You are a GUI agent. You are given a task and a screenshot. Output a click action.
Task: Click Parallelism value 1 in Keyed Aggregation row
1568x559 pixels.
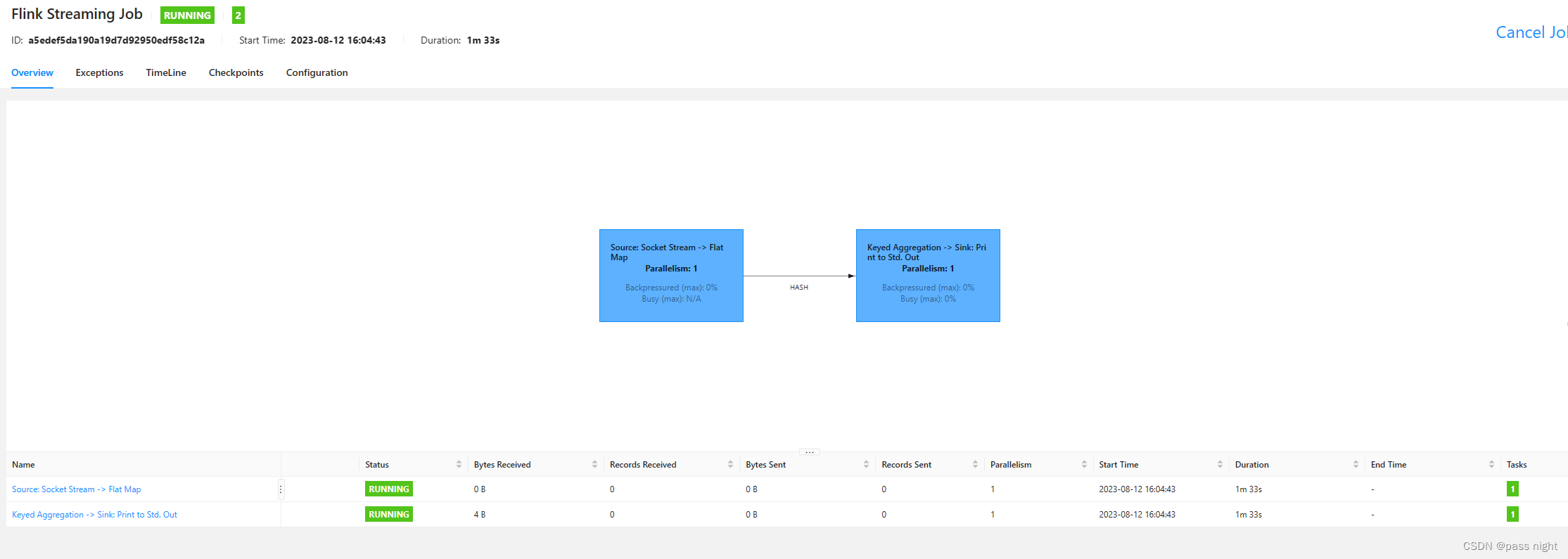993,515
